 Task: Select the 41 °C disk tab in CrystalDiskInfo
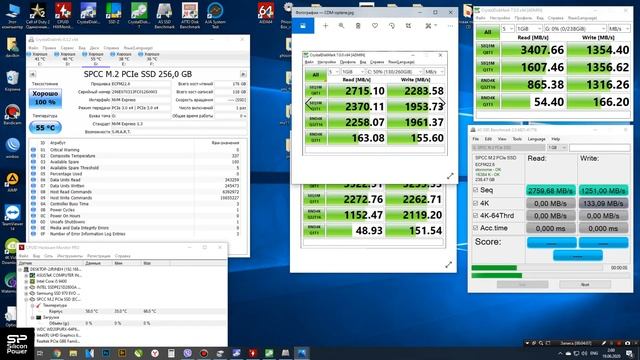pyautogui.click(x=40, y=59)
